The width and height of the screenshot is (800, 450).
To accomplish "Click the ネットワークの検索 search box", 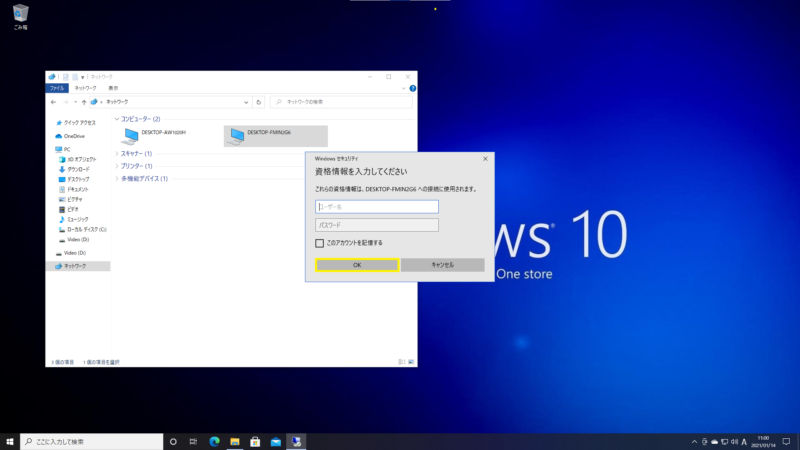I will (x=341, y=102).
